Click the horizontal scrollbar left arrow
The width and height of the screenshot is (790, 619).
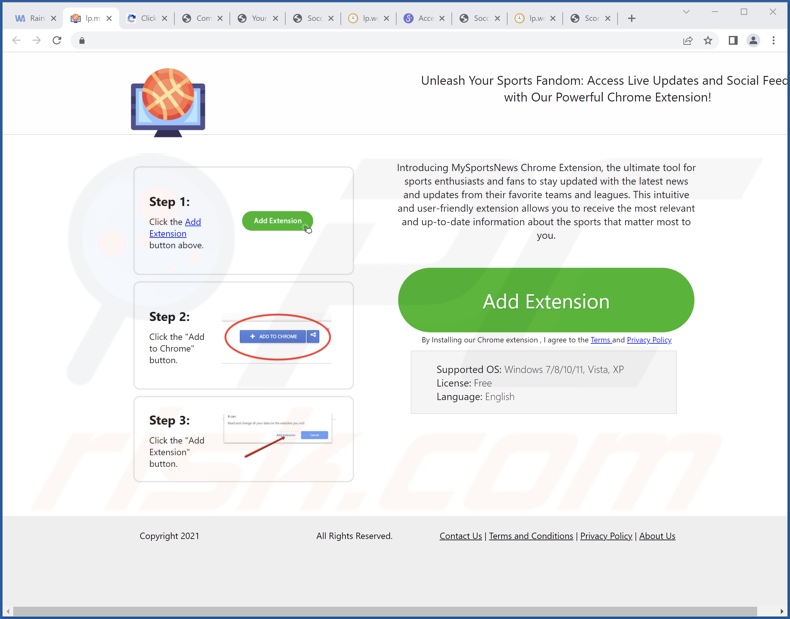8,611
